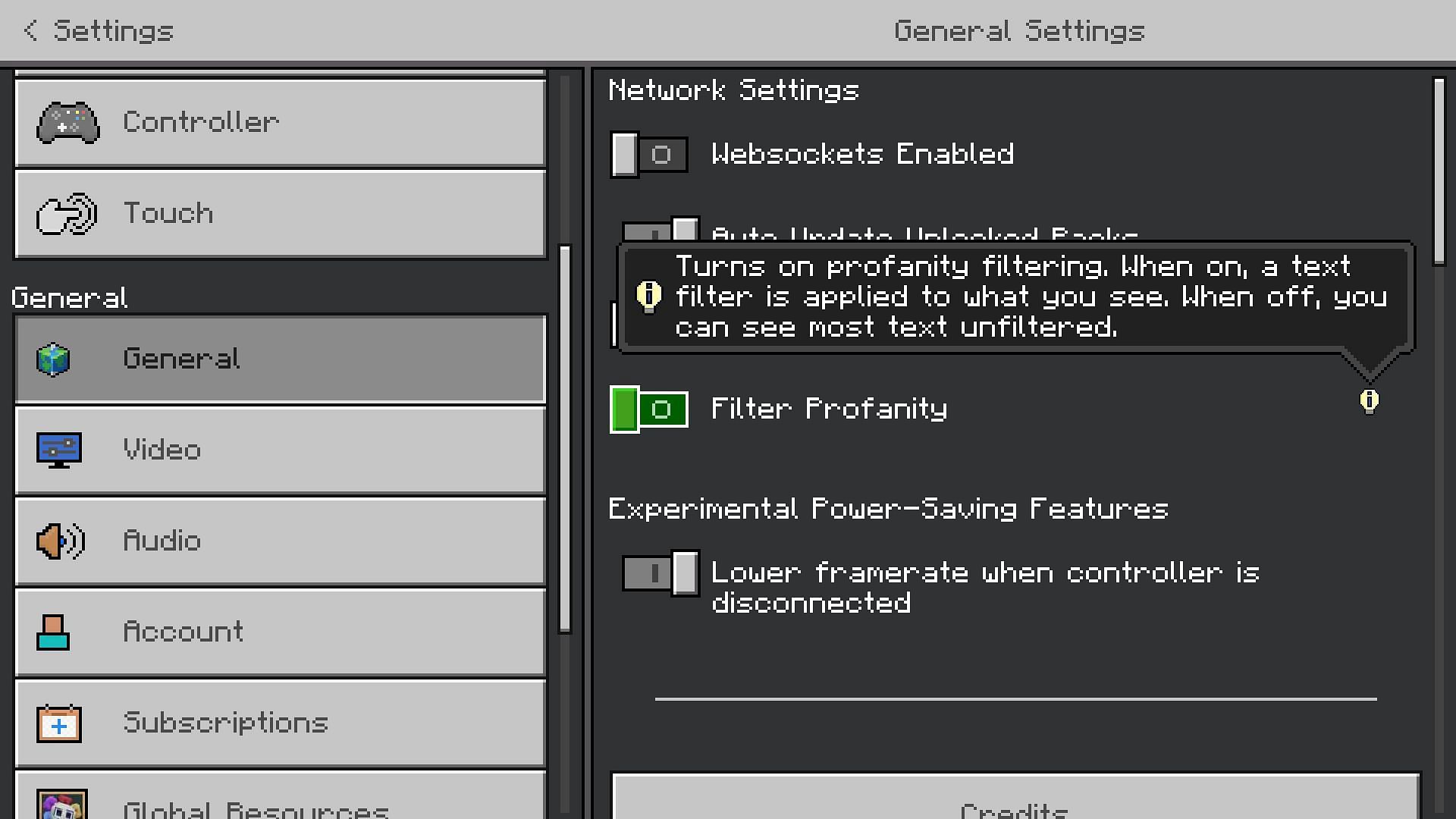Image resolution: width=1456 pixels, height=819 pixels.
Task: Open the Video settings tab
Action: pyautogui.click(x=279, y=449)
